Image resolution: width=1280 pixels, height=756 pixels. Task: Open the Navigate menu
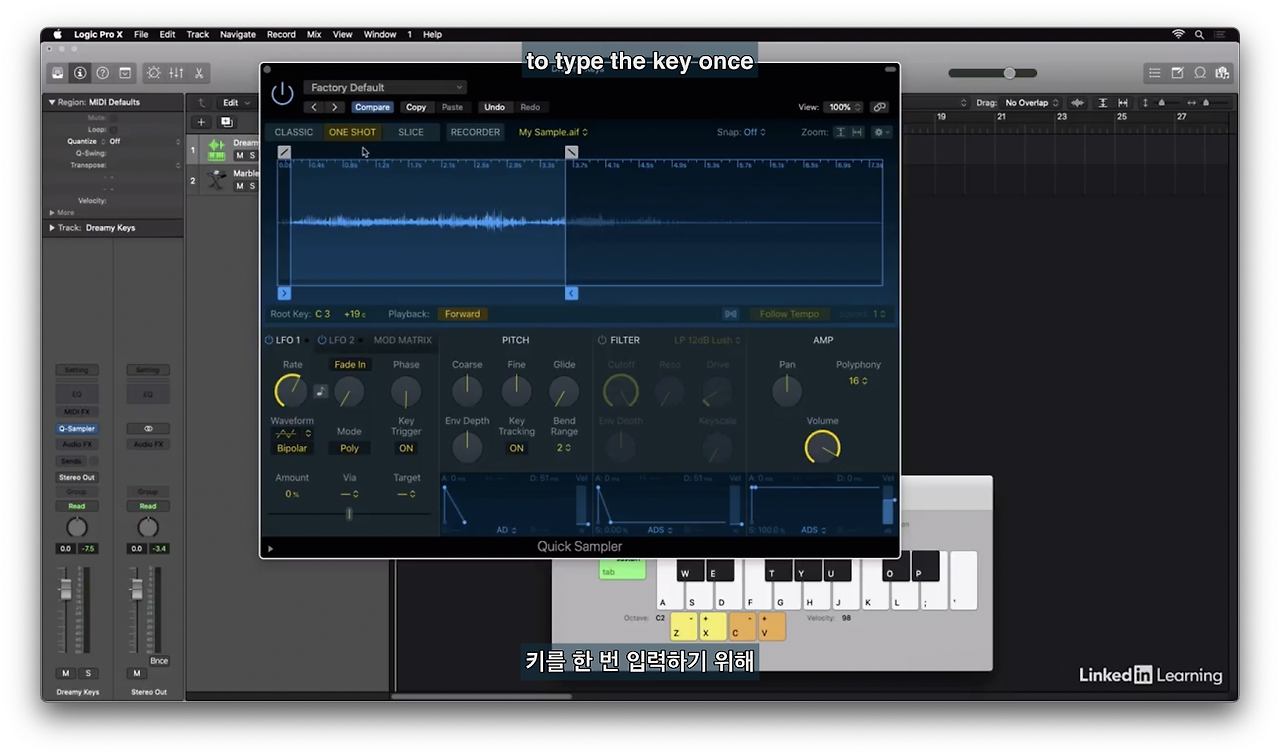(x=238, y=34)
